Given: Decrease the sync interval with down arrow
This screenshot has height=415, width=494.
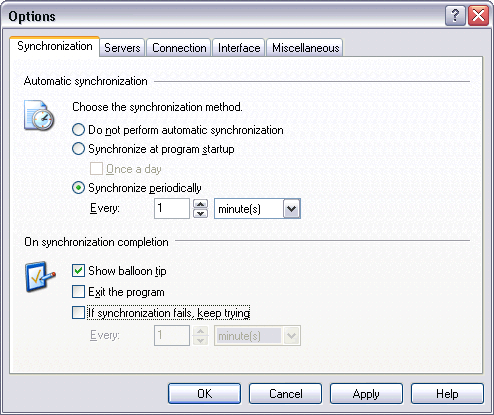Looking at the screenshot, I should pyautogui.click(x=200, y=213).
